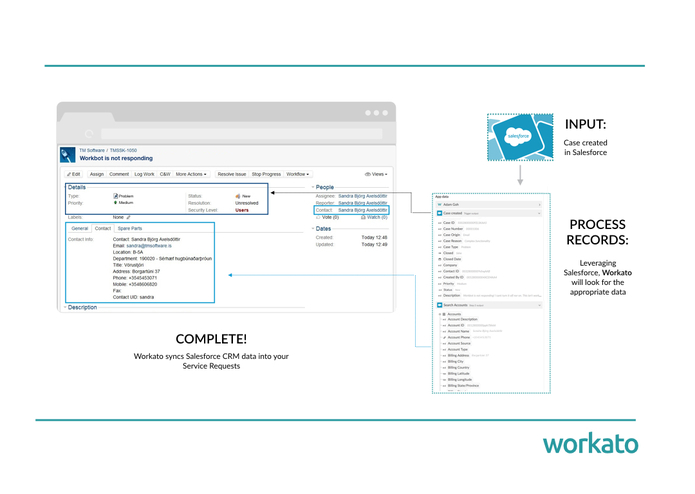Select the Contact tab
This screenshot has width=695, height=494.
click(103, 229)
